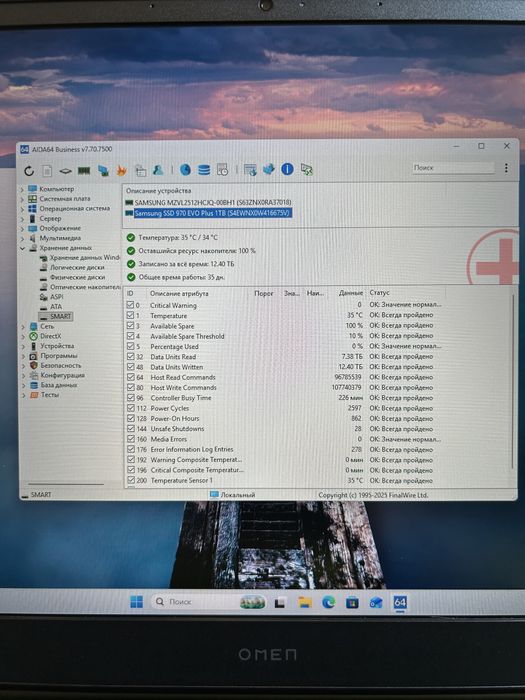Select Логические диски in the tree
Screen dimensions: 525x700
(x=77, y=267)
